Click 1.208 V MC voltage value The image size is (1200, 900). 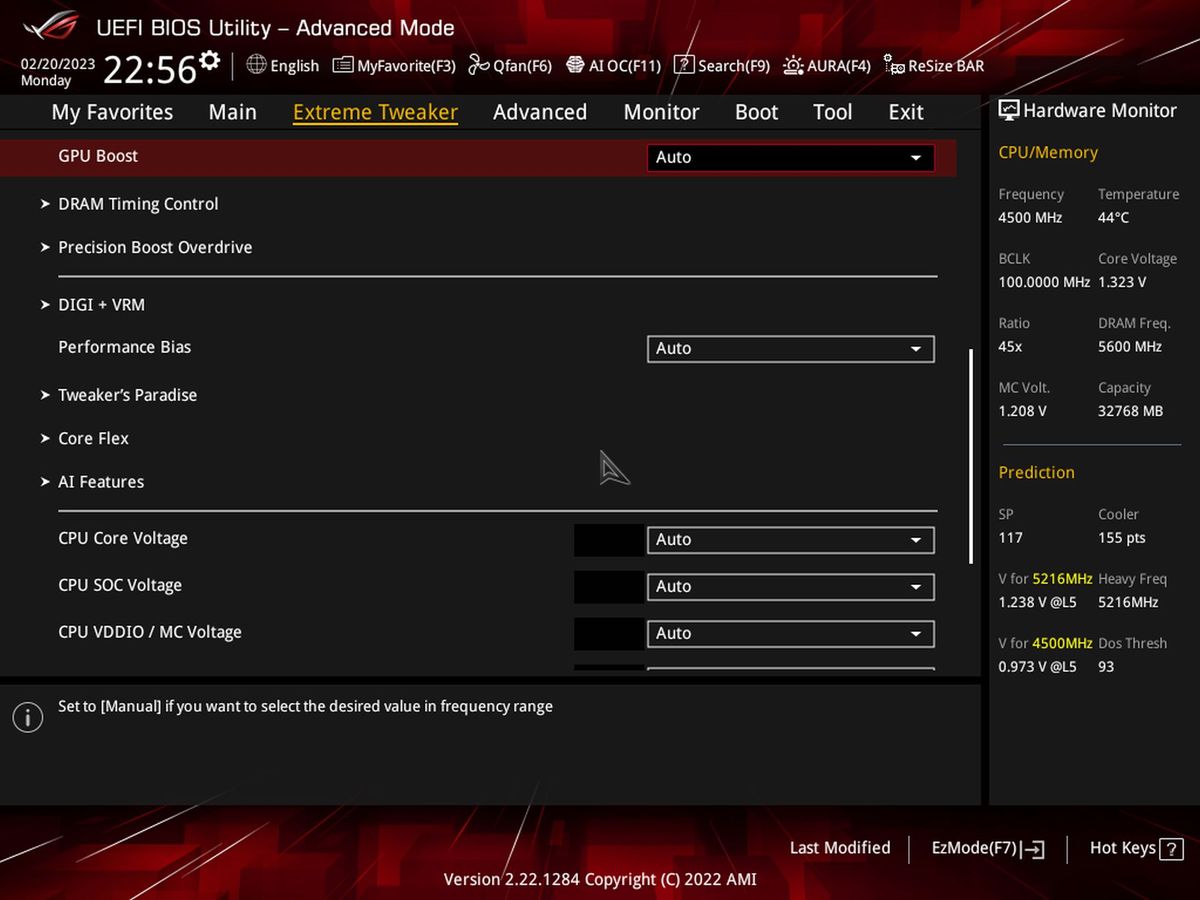coord(1022,411)
